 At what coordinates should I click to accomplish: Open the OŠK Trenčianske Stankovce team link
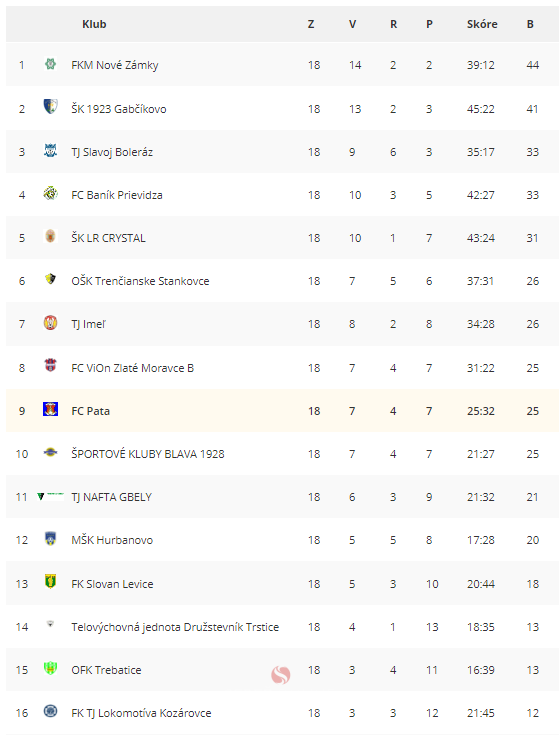point(140,281)
